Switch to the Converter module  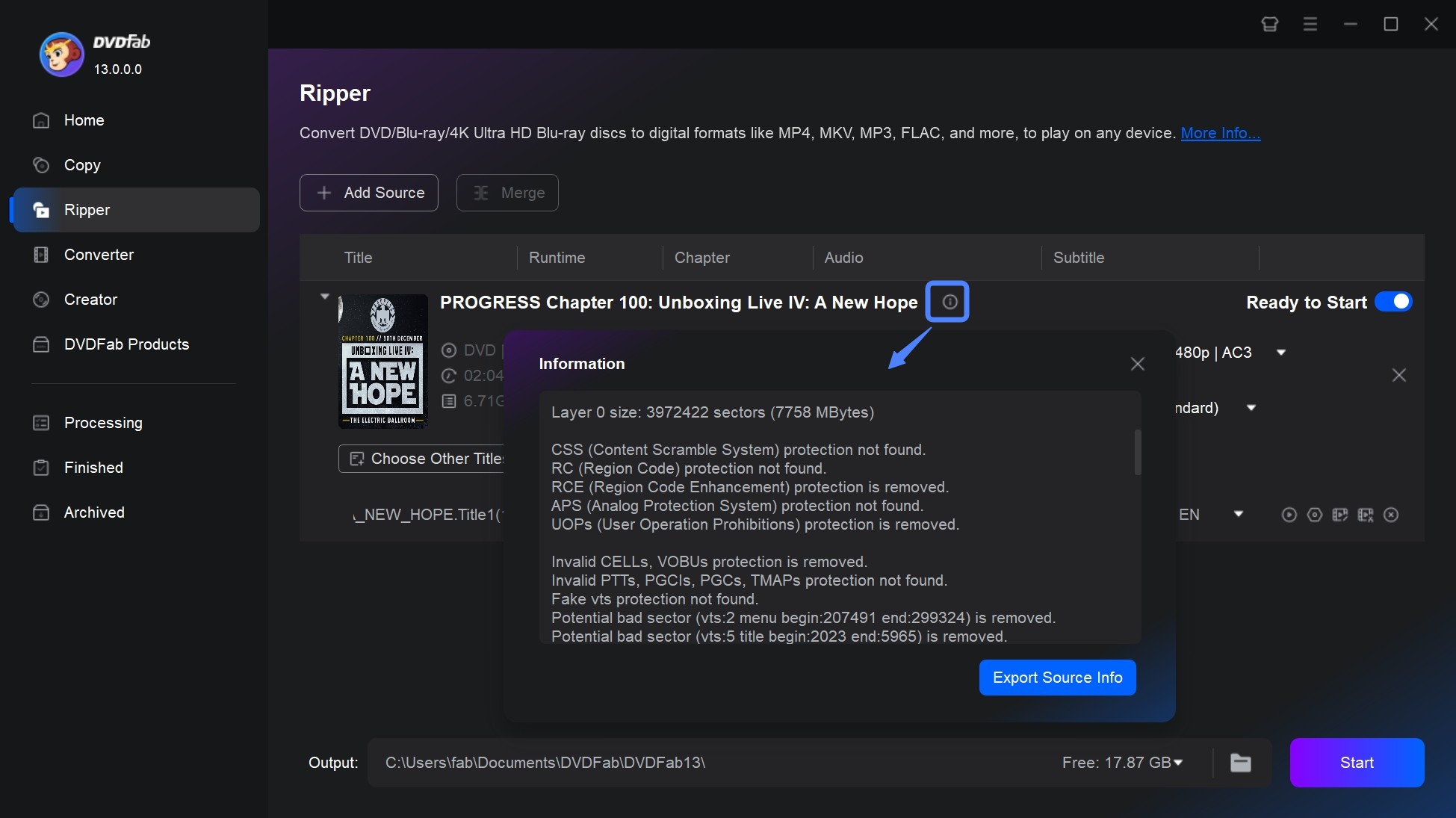click(98, 255)
